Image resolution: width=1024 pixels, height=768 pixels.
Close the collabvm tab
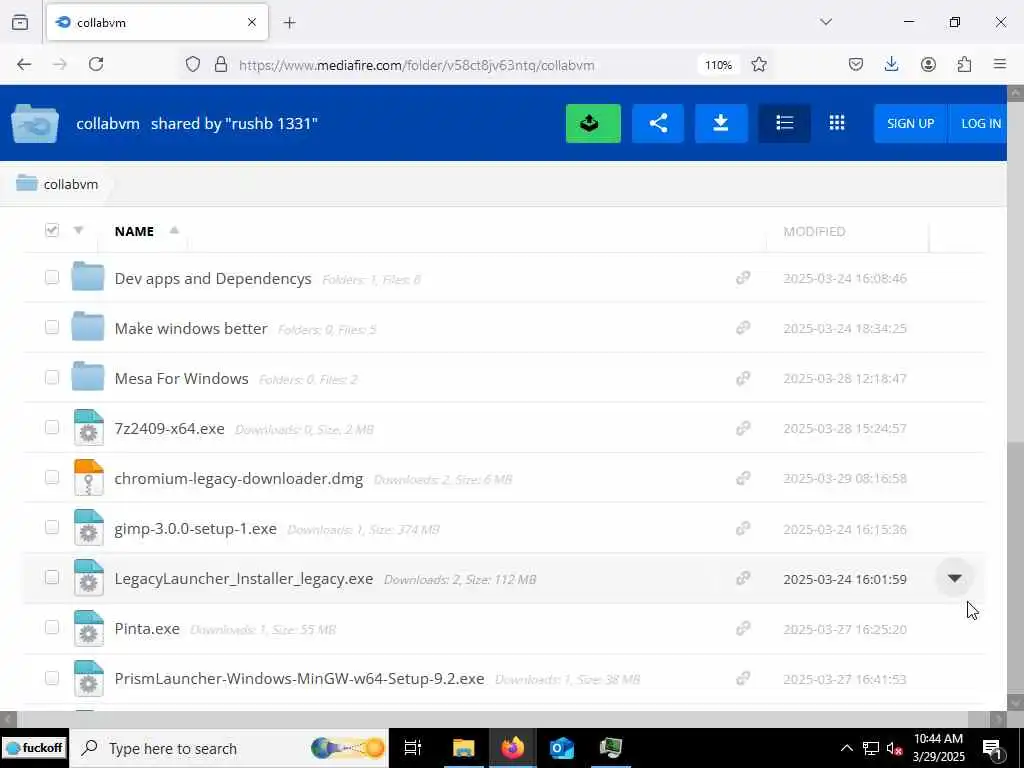click(x=252, y=22)
